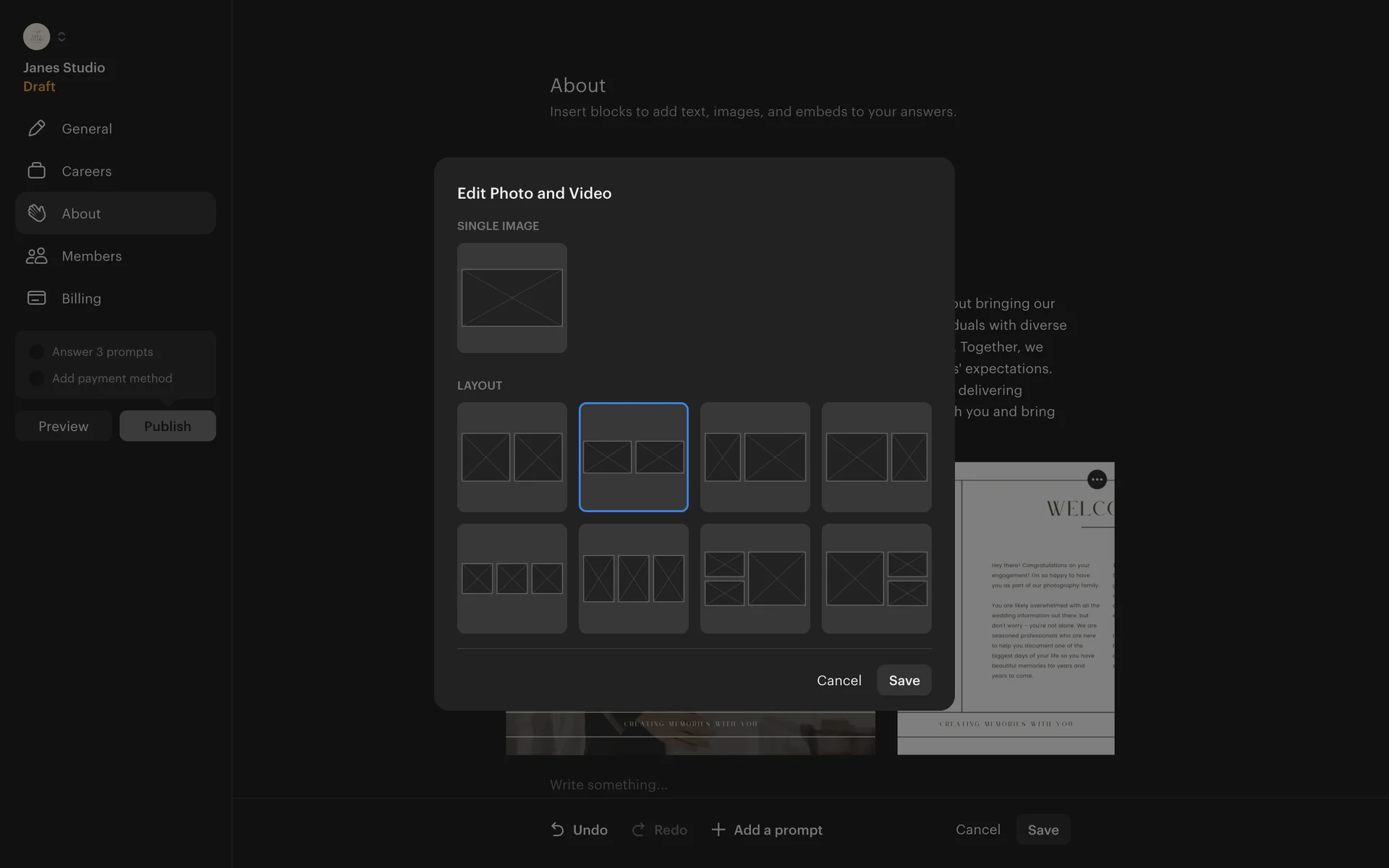Click the General pencil icon
This screenshot has height=868, width=1389.
37,129
